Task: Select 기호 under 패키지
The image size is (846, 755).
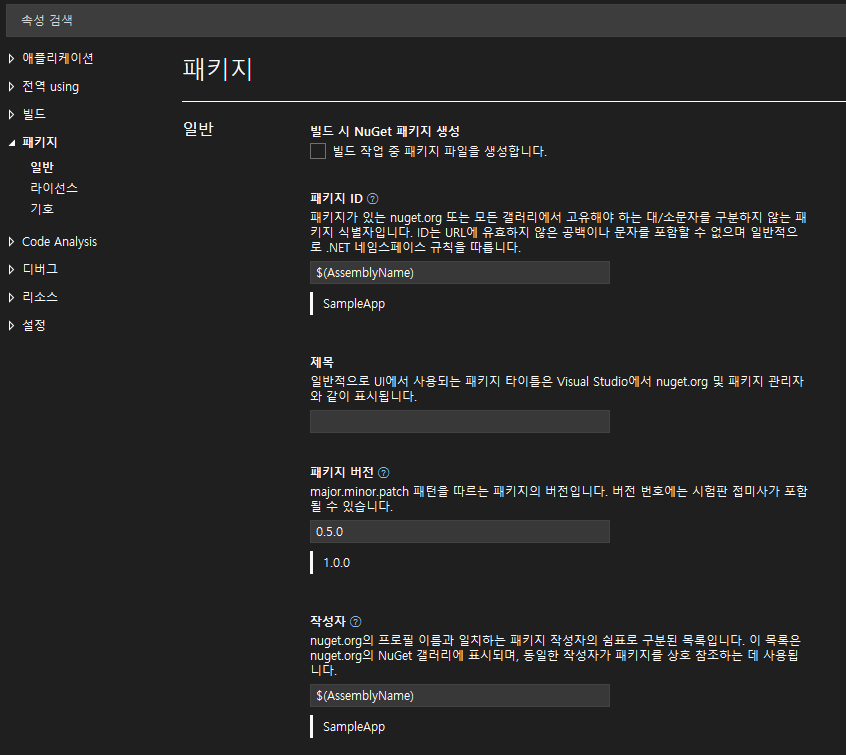Action: 42,208
